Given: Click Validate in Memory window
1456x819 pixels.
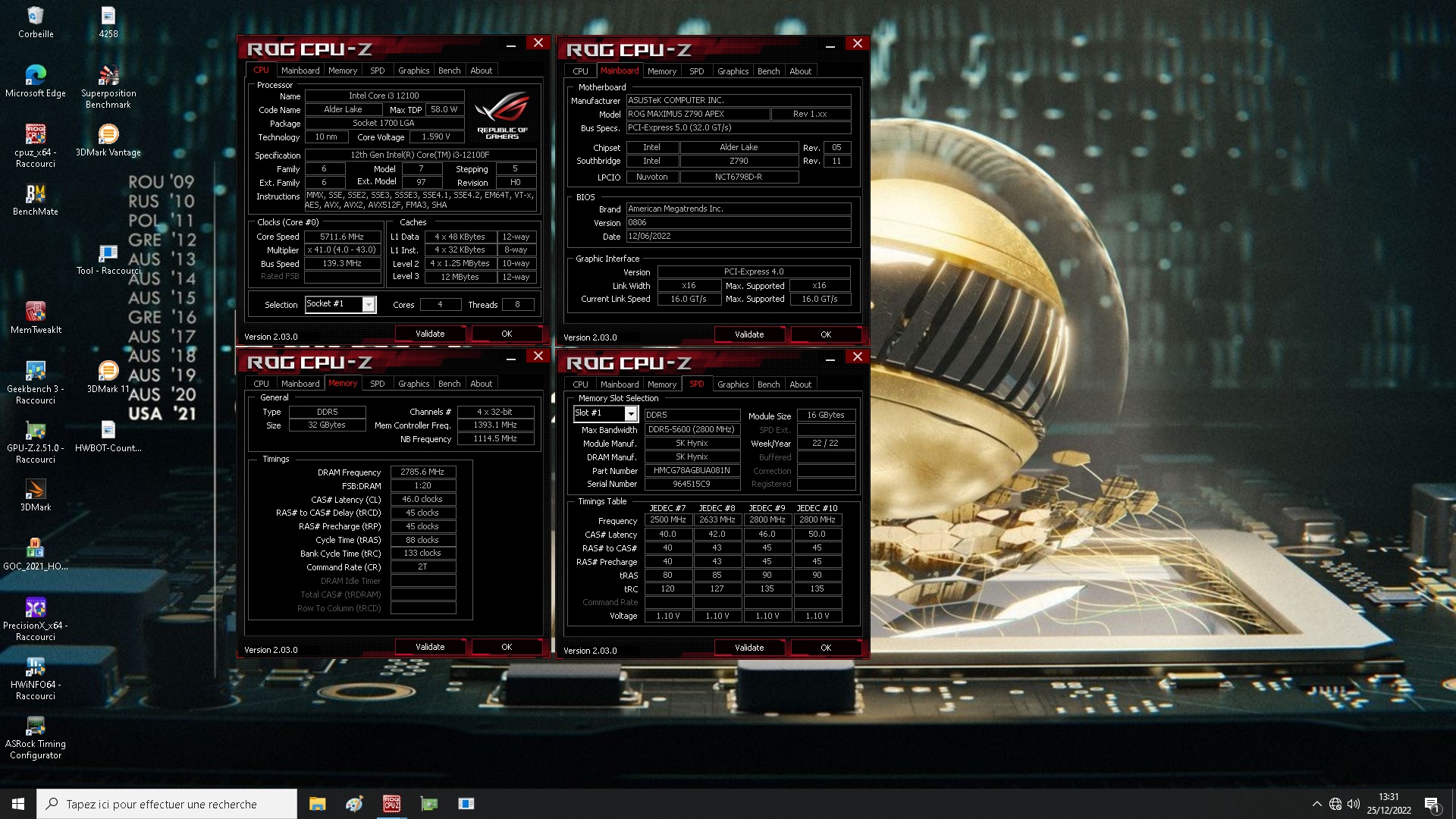Looking at the screenshot, I should 430,647.
